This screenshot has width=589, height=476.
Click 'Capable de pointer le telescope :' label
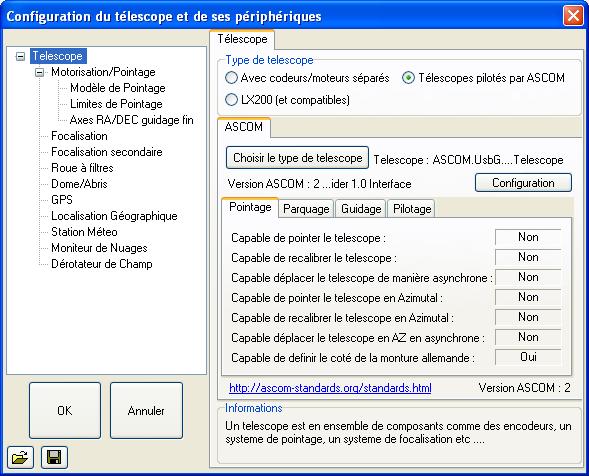pos(308,238)
